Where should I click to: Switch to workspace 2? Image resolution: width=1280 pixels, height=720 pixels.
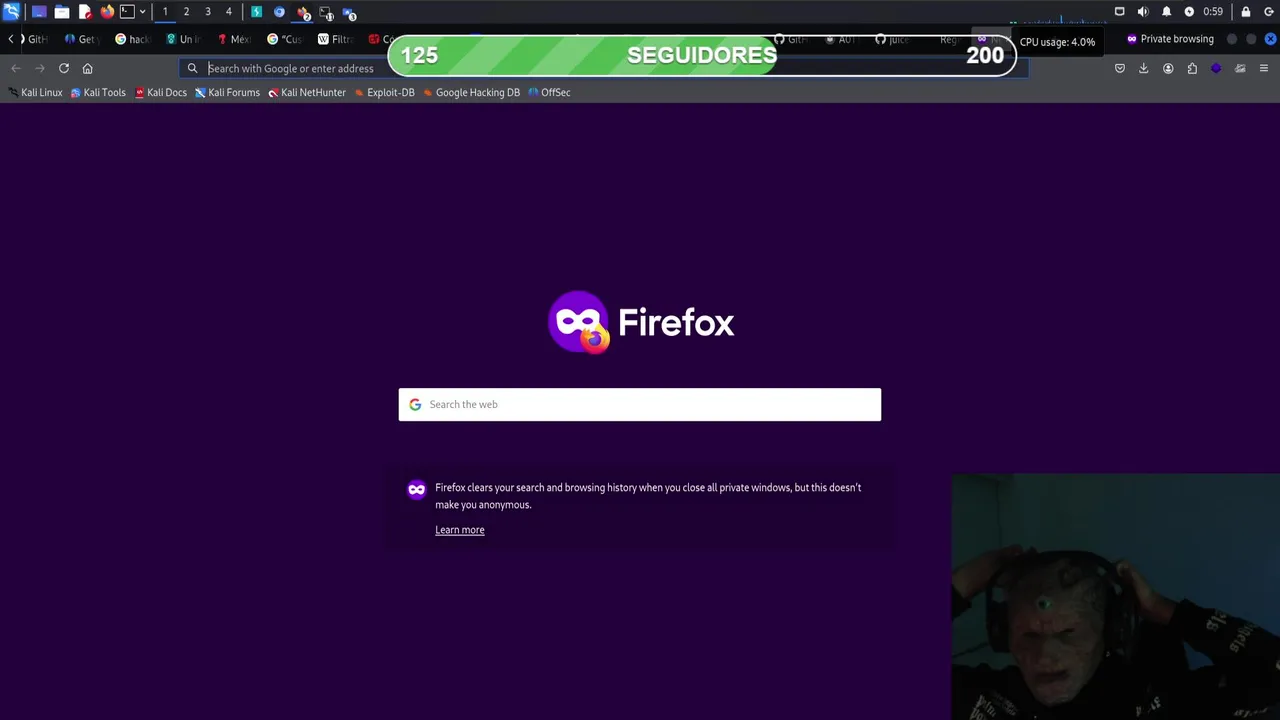click(x=186, y=12)
